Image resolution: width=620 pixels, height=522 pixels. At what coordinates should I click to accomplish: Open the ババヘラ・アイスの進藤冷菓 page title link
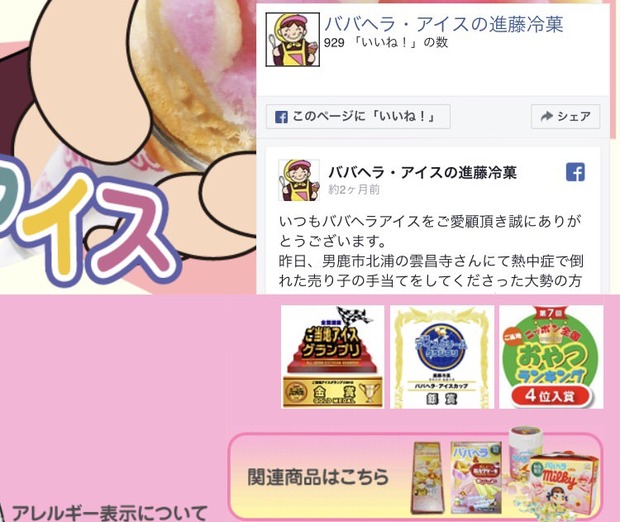444,24
